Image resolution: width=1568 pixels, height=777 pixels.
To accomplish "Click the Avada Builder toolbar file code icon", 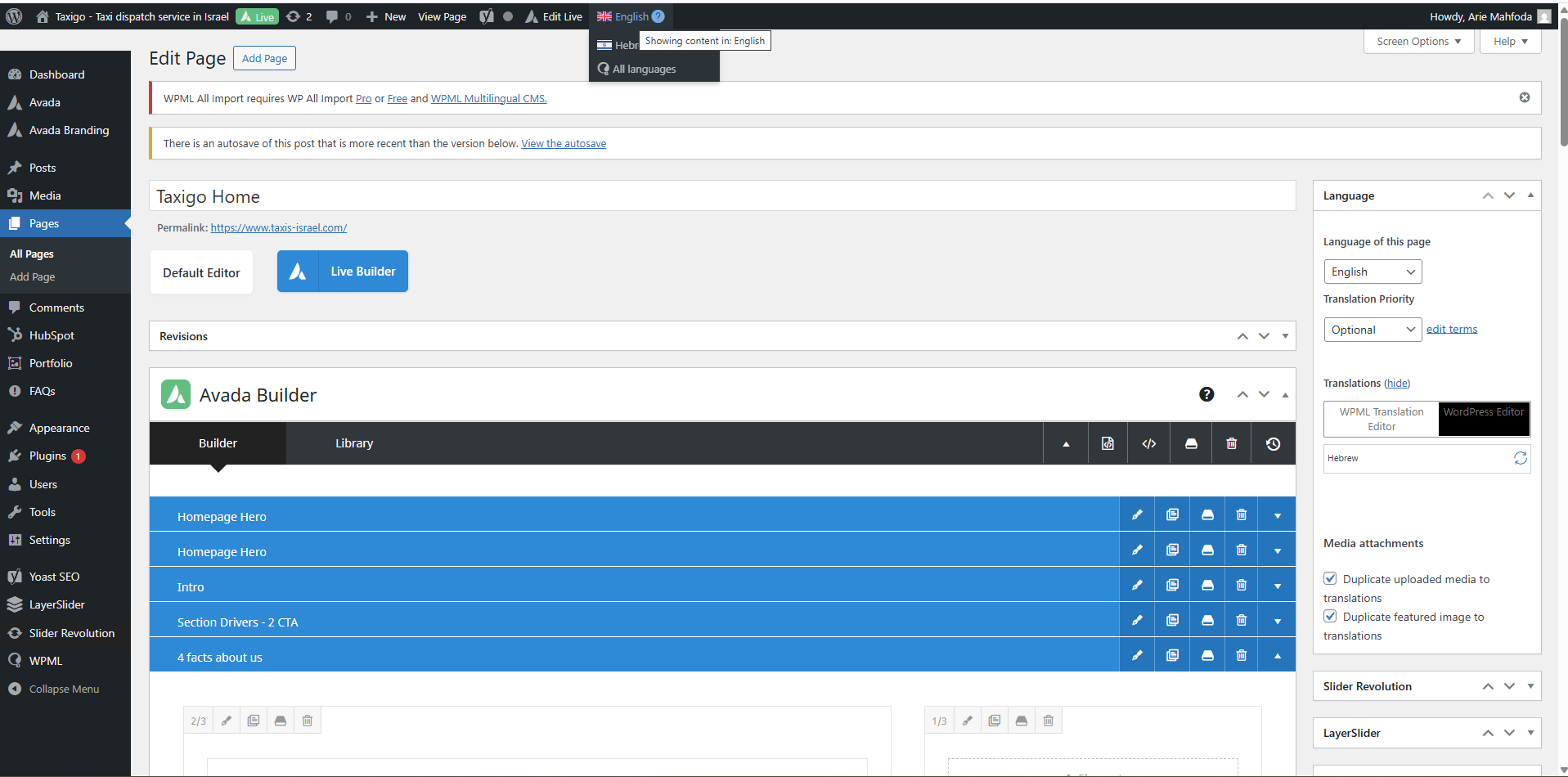I will [1107, 443].
